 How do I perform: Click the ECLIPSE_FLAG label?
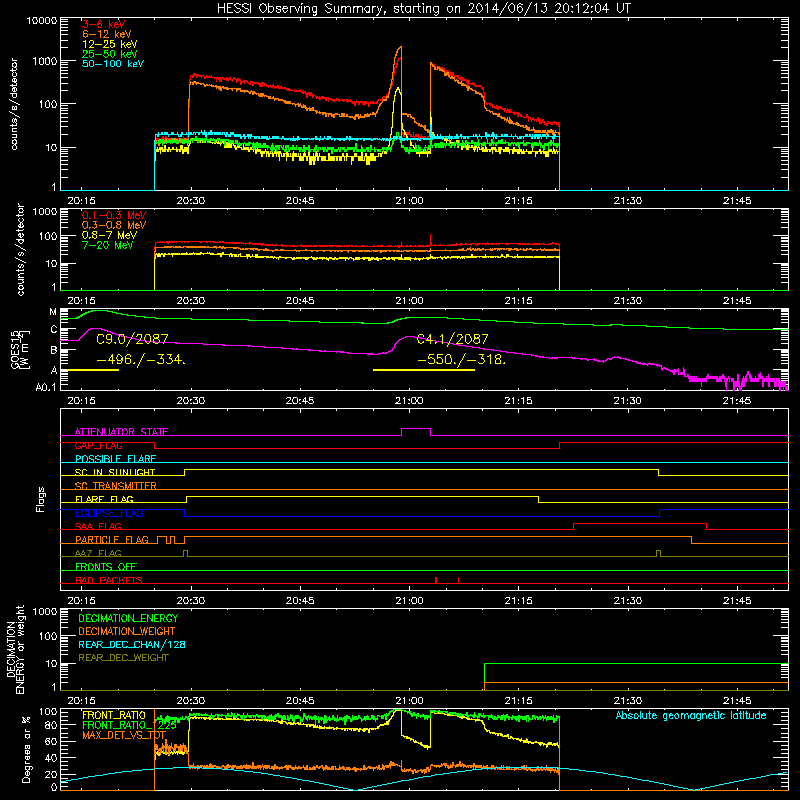click(x=109, y=513)
